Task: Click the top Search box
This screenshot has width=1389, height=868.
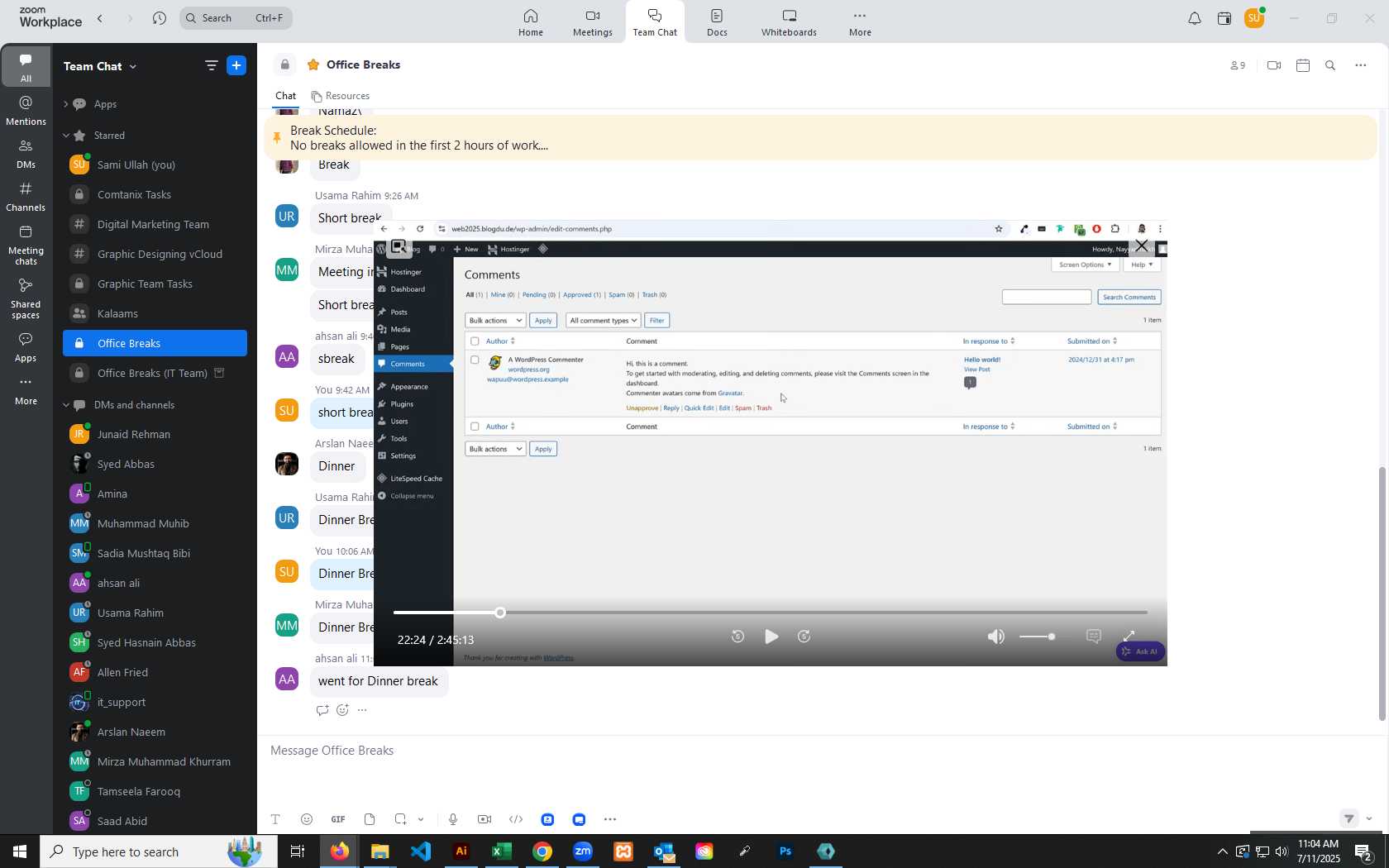Action: (x=236, y=18)
